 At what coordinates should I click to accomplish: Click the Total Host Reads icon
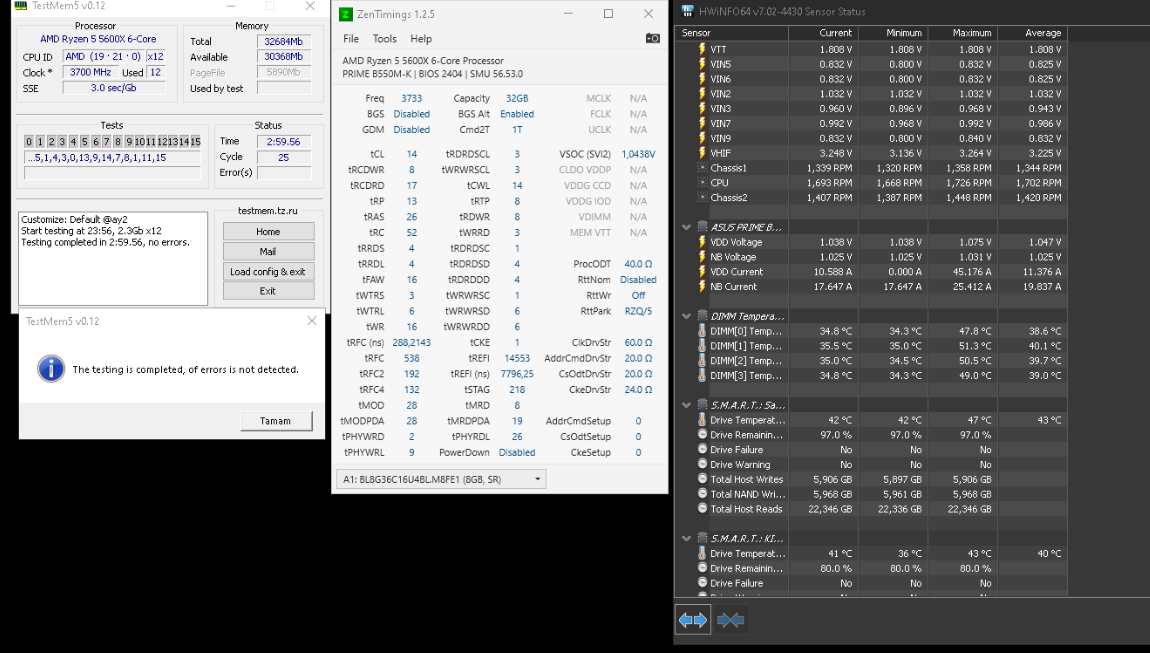click(x=702, y=508)
